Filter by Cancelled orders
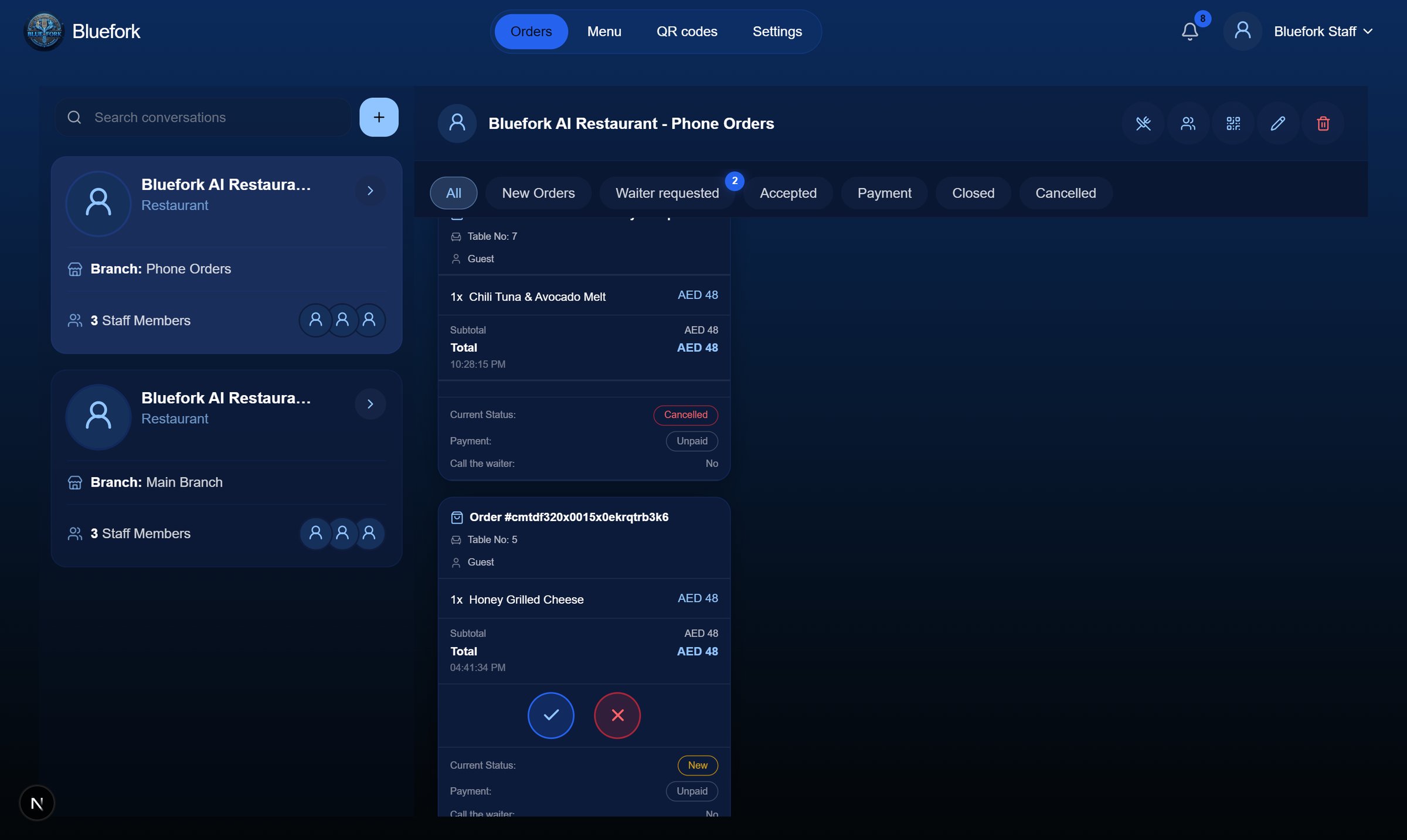This screenshot has height=840, width=1407. tap(1065, 193)
